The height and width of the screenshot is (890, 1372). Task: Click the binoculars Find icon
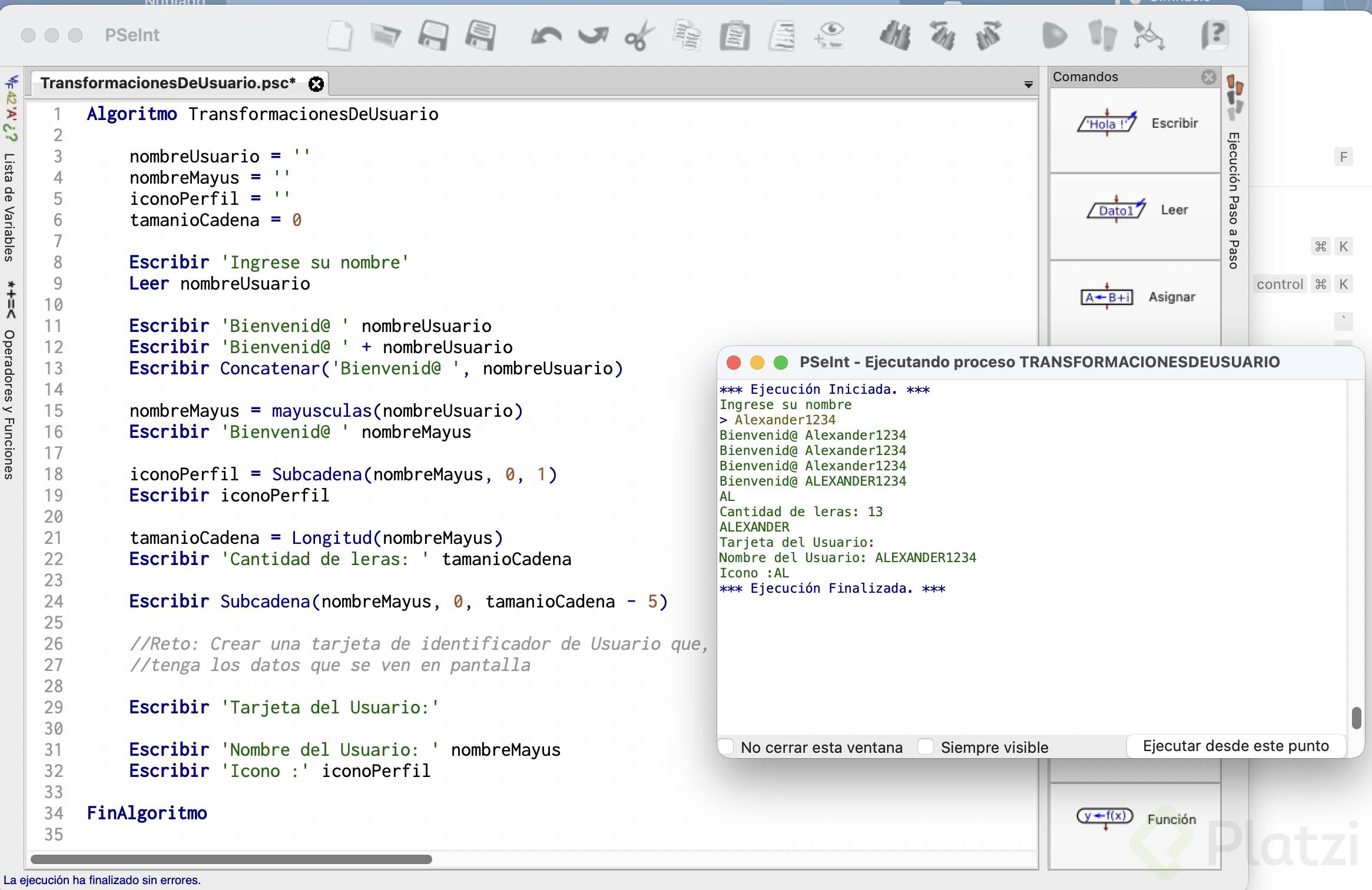[x=894, y=35]
